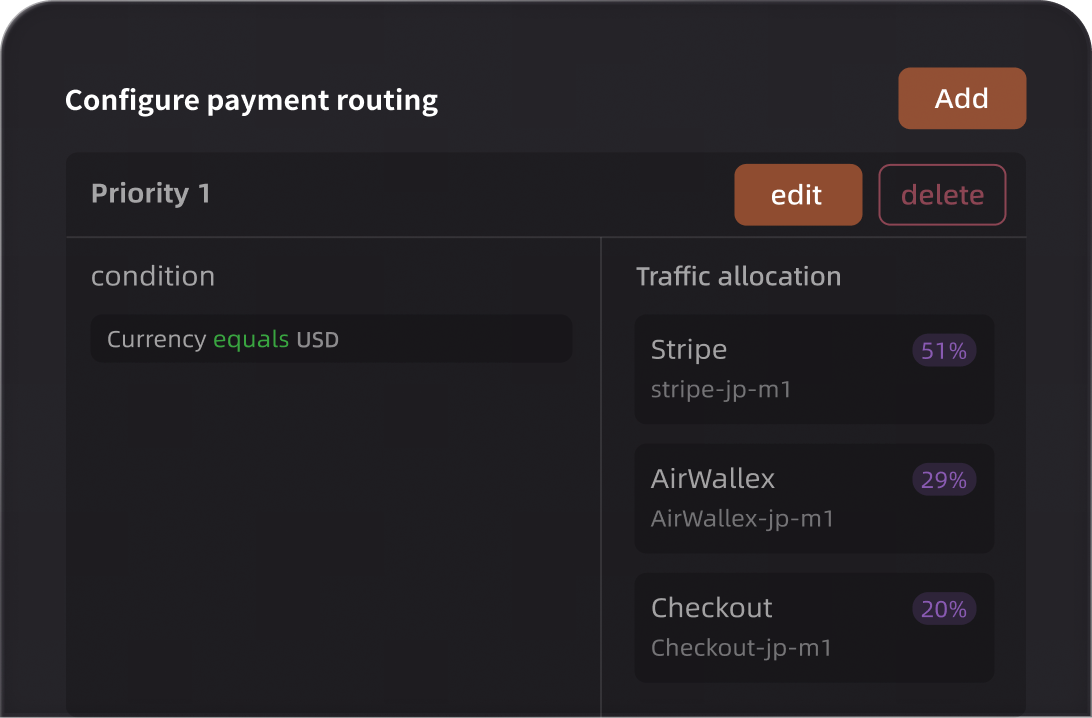
Task: Click the AirWallex-jp-m1 account label
Action: [x=742, y=519]
